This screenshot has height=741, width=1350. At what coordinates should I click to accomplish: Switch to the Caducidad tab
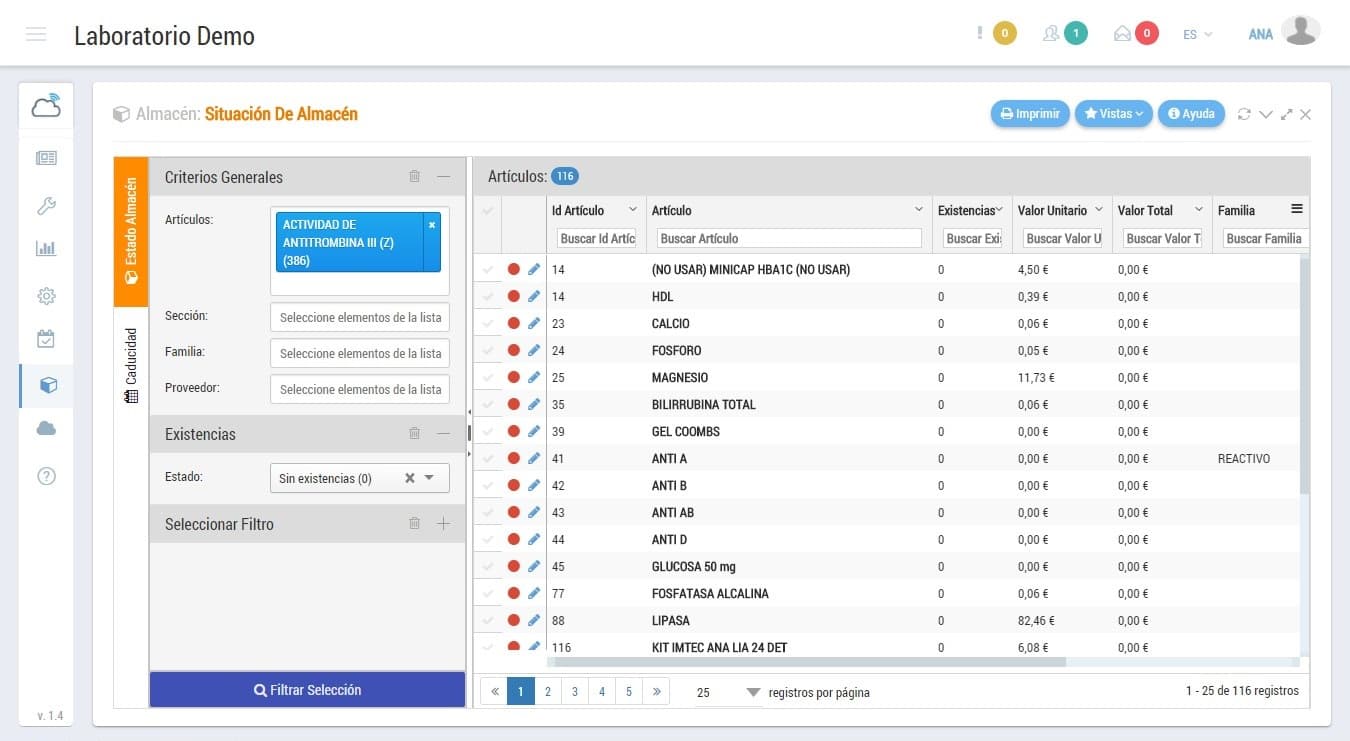pyautogui.click(x=131, y=364)
